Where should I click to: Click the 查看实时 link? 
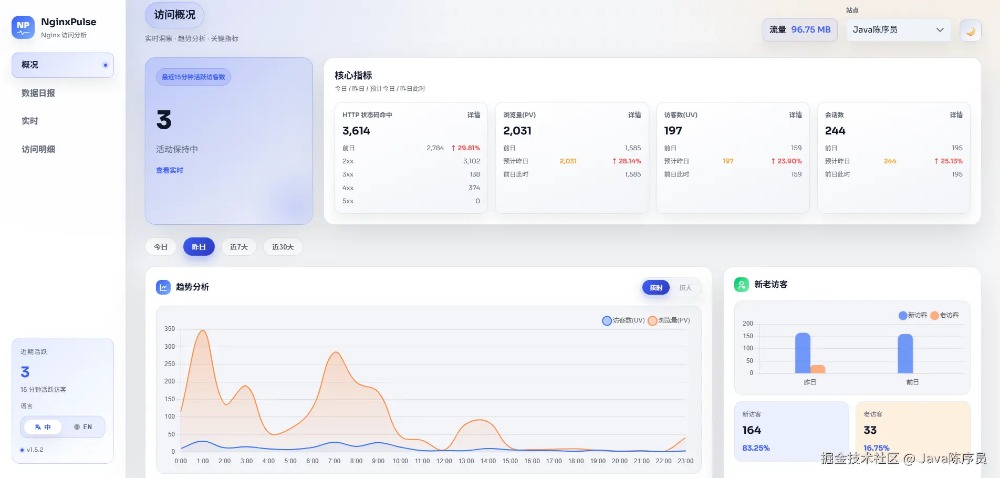pyautogui.click(x=169, y=170)
